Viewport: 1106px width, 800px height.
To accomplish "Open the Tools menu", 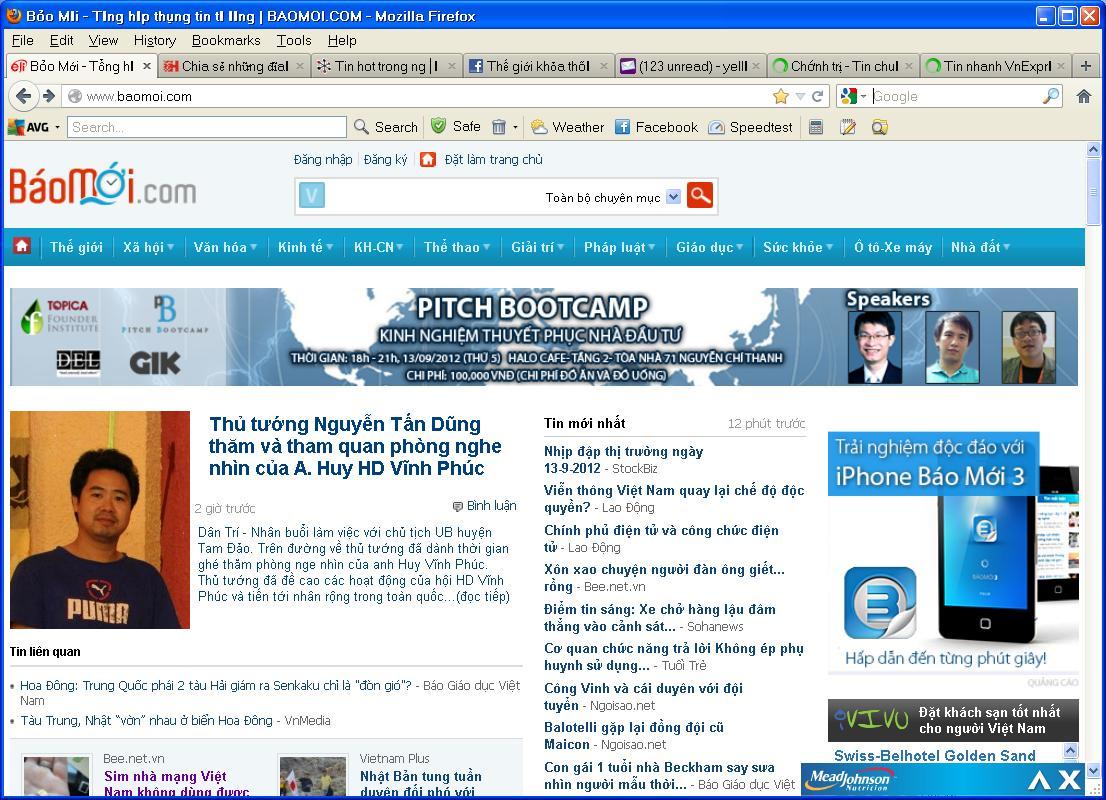I will (x=293, y=40).
